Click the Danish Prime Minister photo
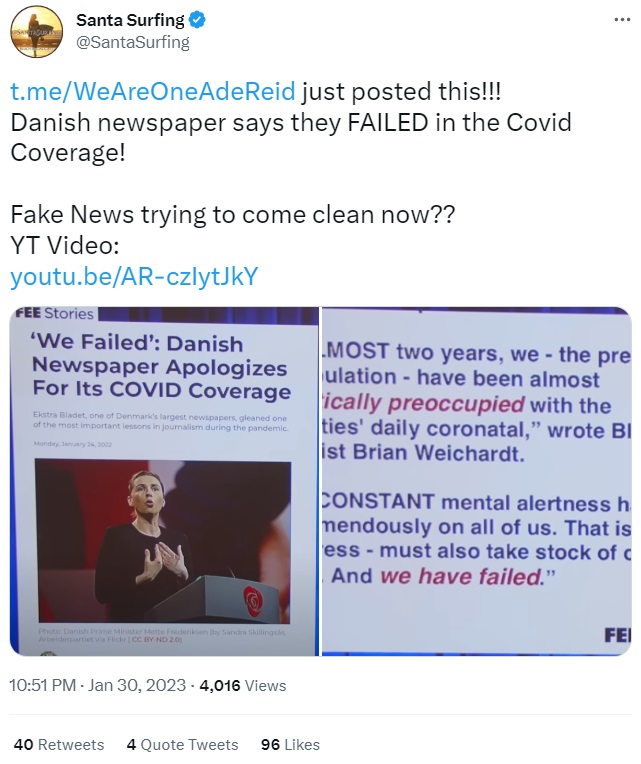641x764 pixels. click(163, 542)
